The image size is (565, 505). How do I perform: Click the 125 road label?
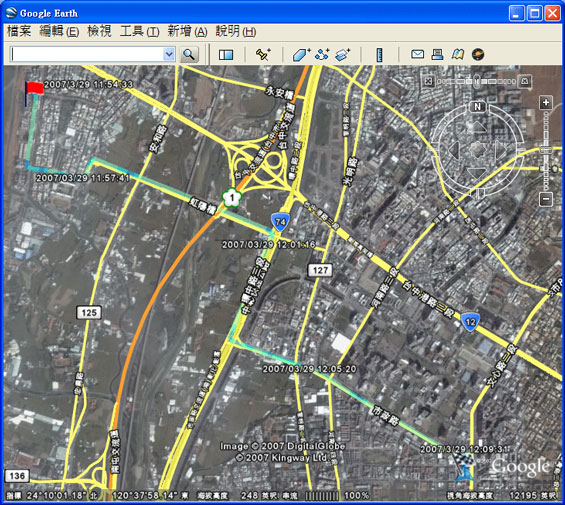89,313
